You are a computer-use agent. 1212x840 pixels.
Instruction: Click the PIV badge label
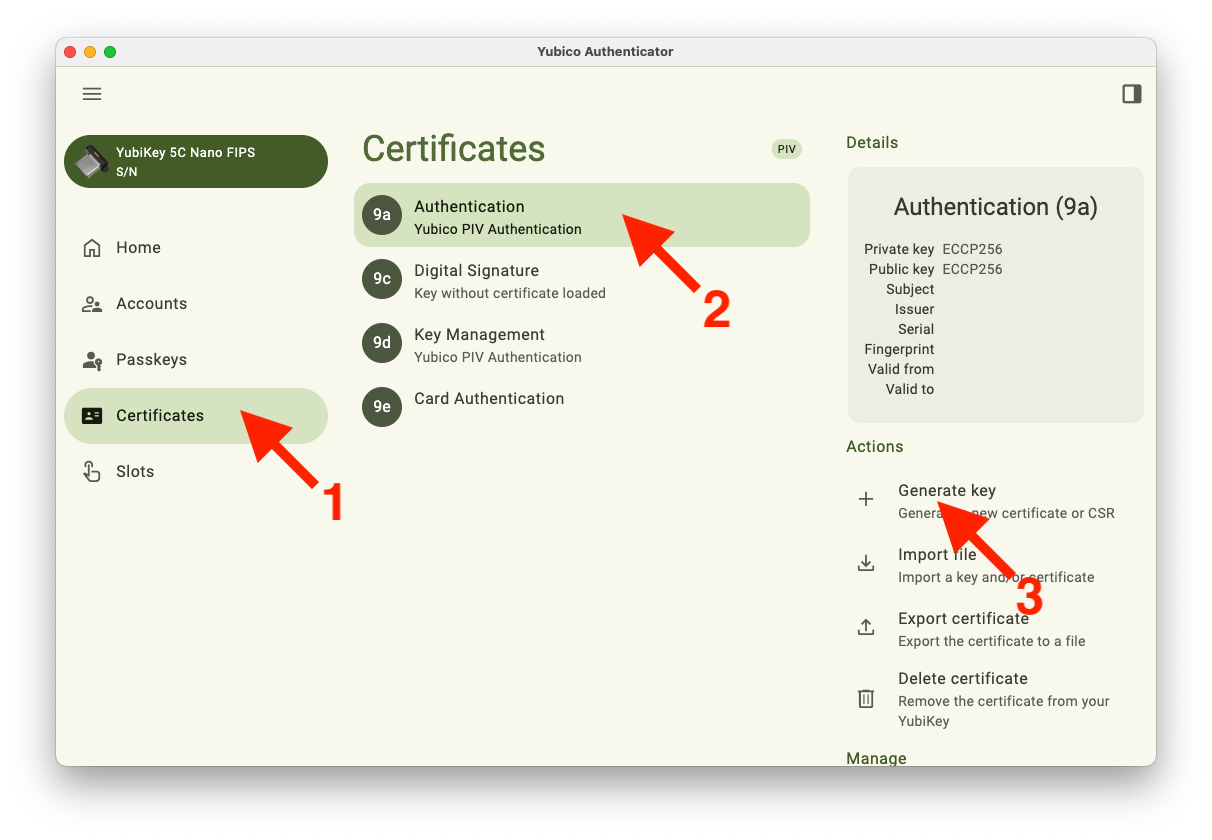pos(787,149)
